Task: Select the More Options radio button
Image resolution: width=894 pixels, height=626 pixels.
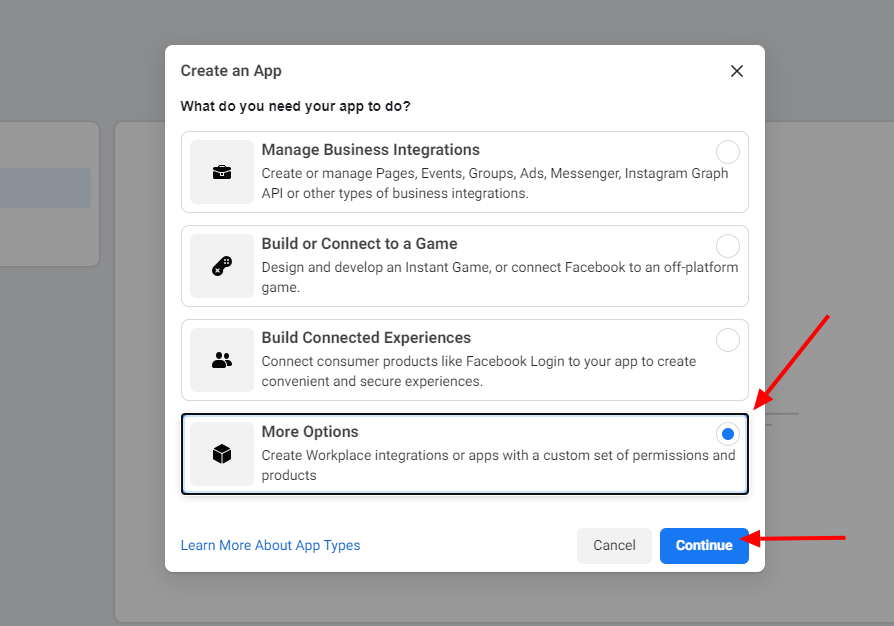Action: 728,434
